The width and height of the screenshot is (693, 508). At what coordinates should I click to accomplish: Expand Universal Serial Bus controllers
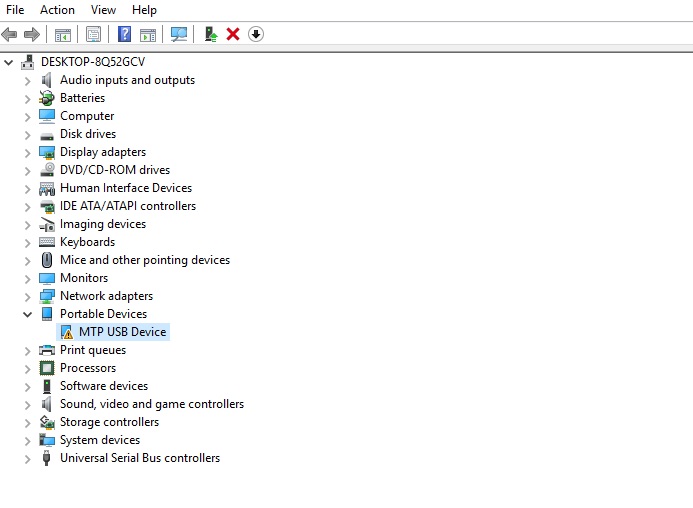[28, 458]
